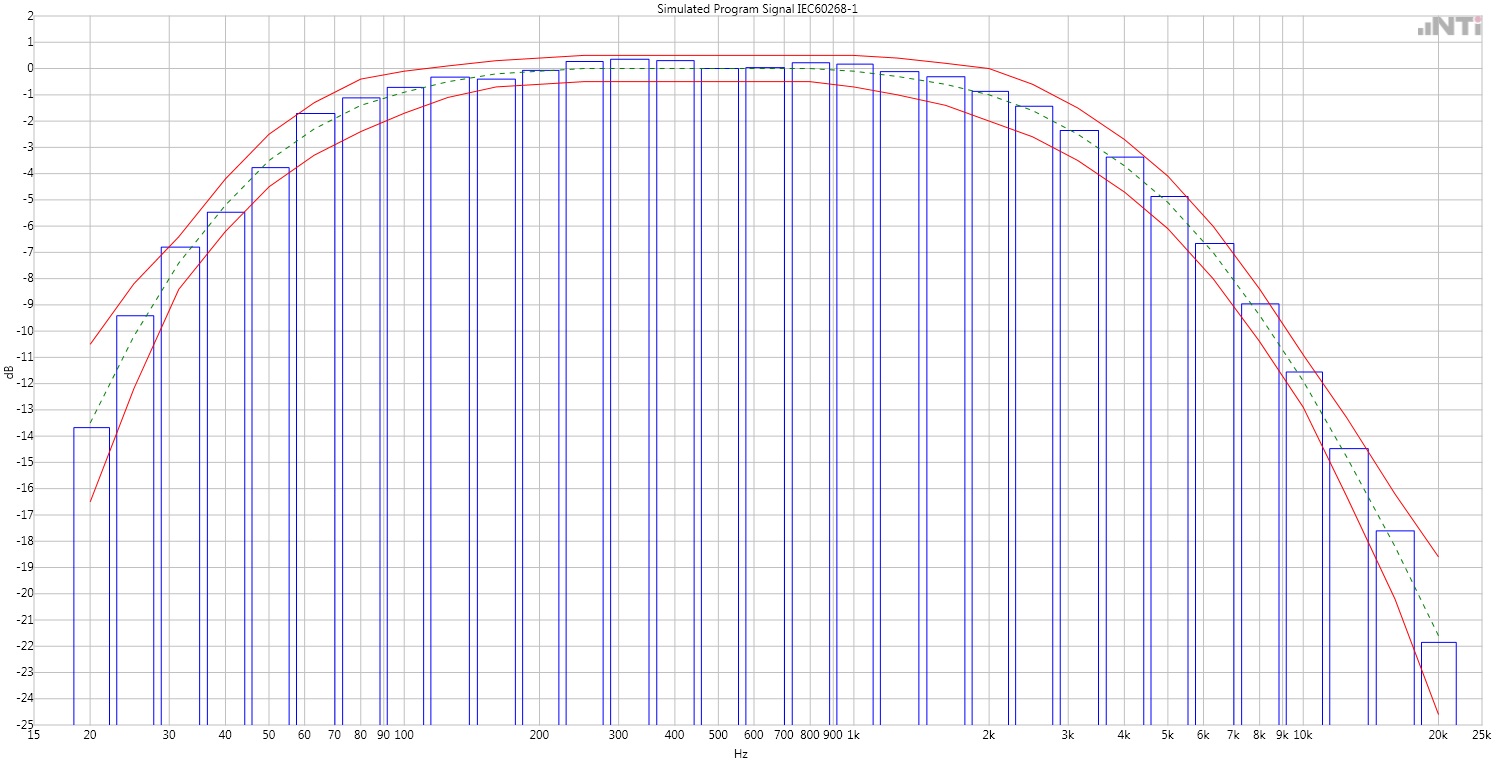This screenshot has height=764, width=1496.
Task: Click the 0 tick label on y-axis
Action: (x=29, y=68)
